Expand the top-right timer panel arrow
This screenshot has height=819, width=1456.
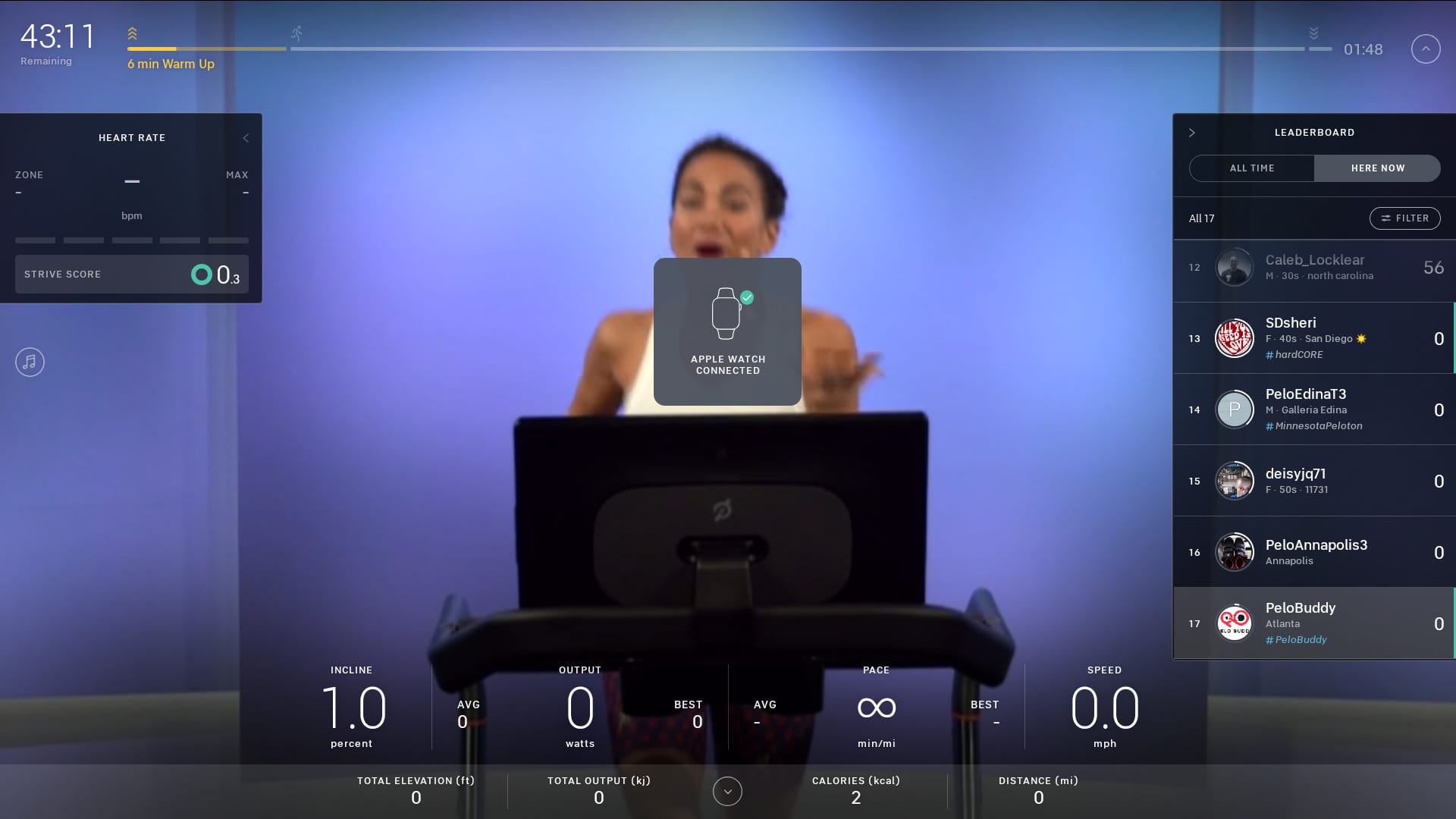[1426, 48]
